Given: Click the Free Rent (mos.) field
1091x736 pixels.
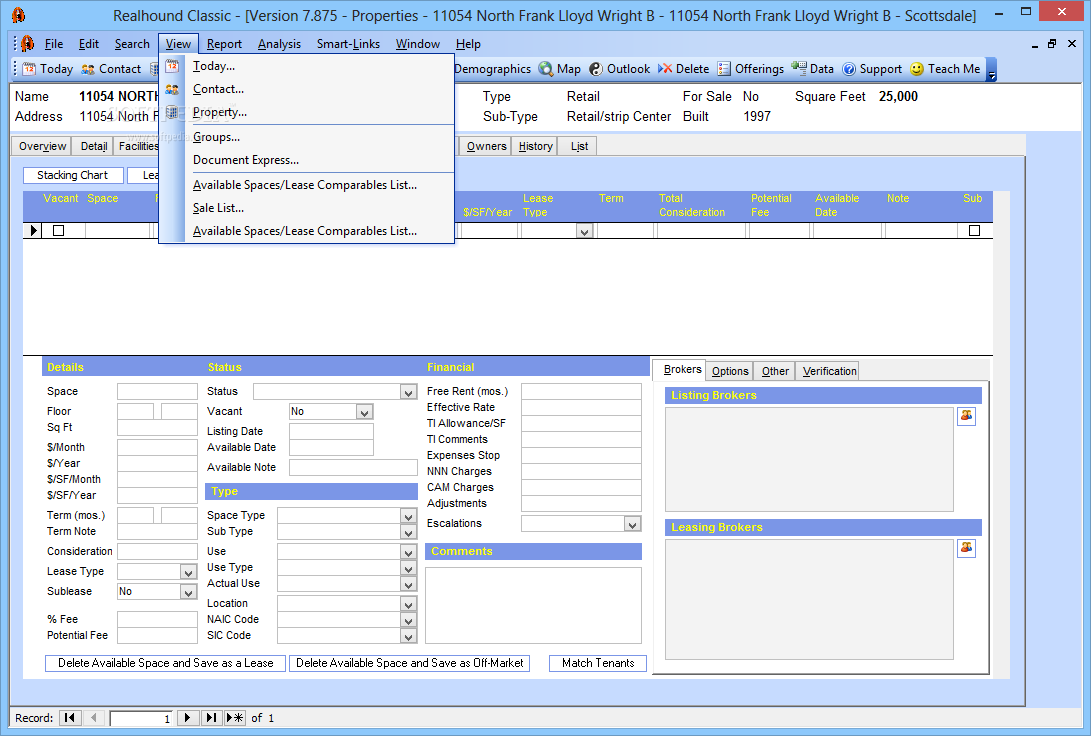Looking at the screenshot, I should [x=581, y=392].
